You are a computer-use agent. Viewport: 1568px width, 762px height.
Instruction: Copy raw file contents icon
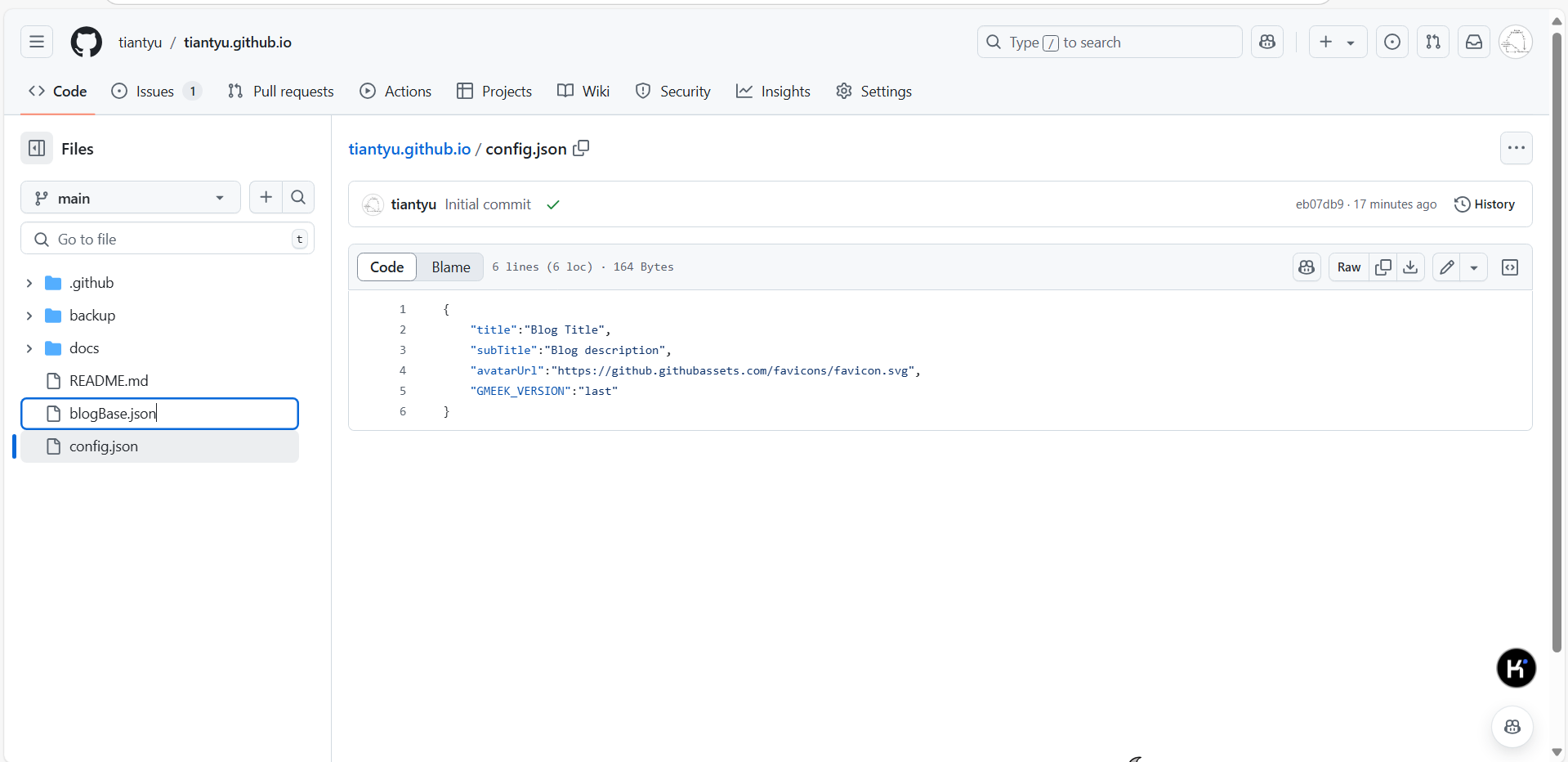tap(1383, 267)
